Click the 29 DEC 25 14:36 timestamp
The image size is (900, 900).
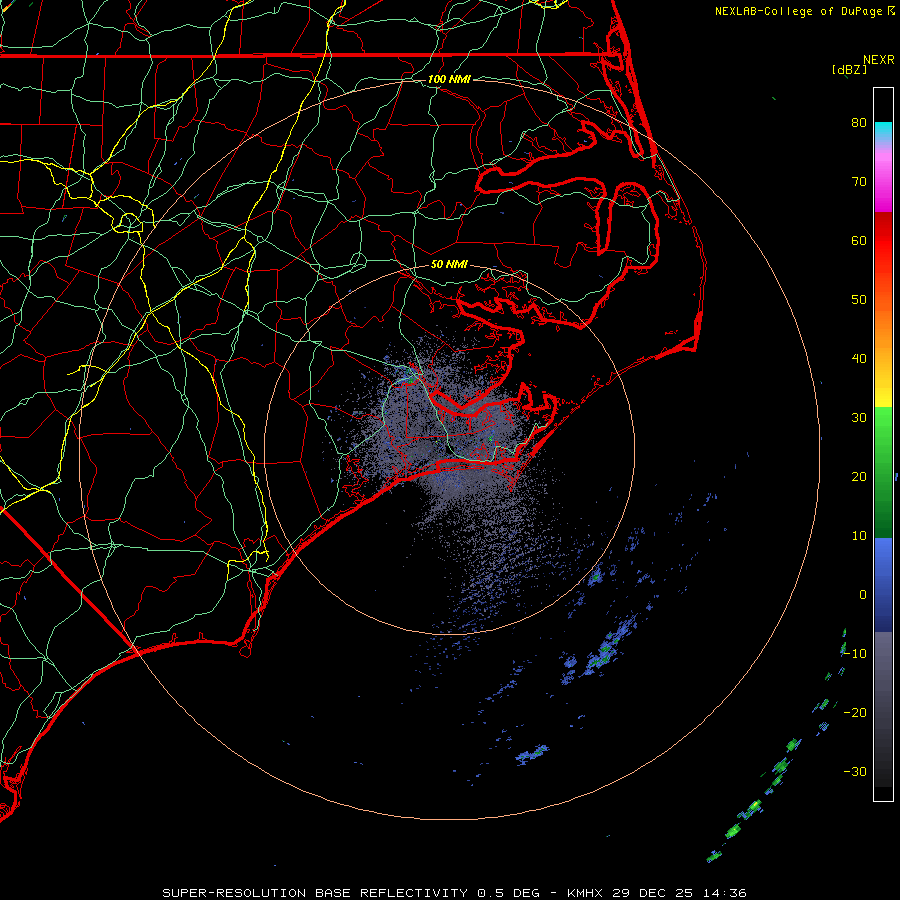(x=679, y=893)
